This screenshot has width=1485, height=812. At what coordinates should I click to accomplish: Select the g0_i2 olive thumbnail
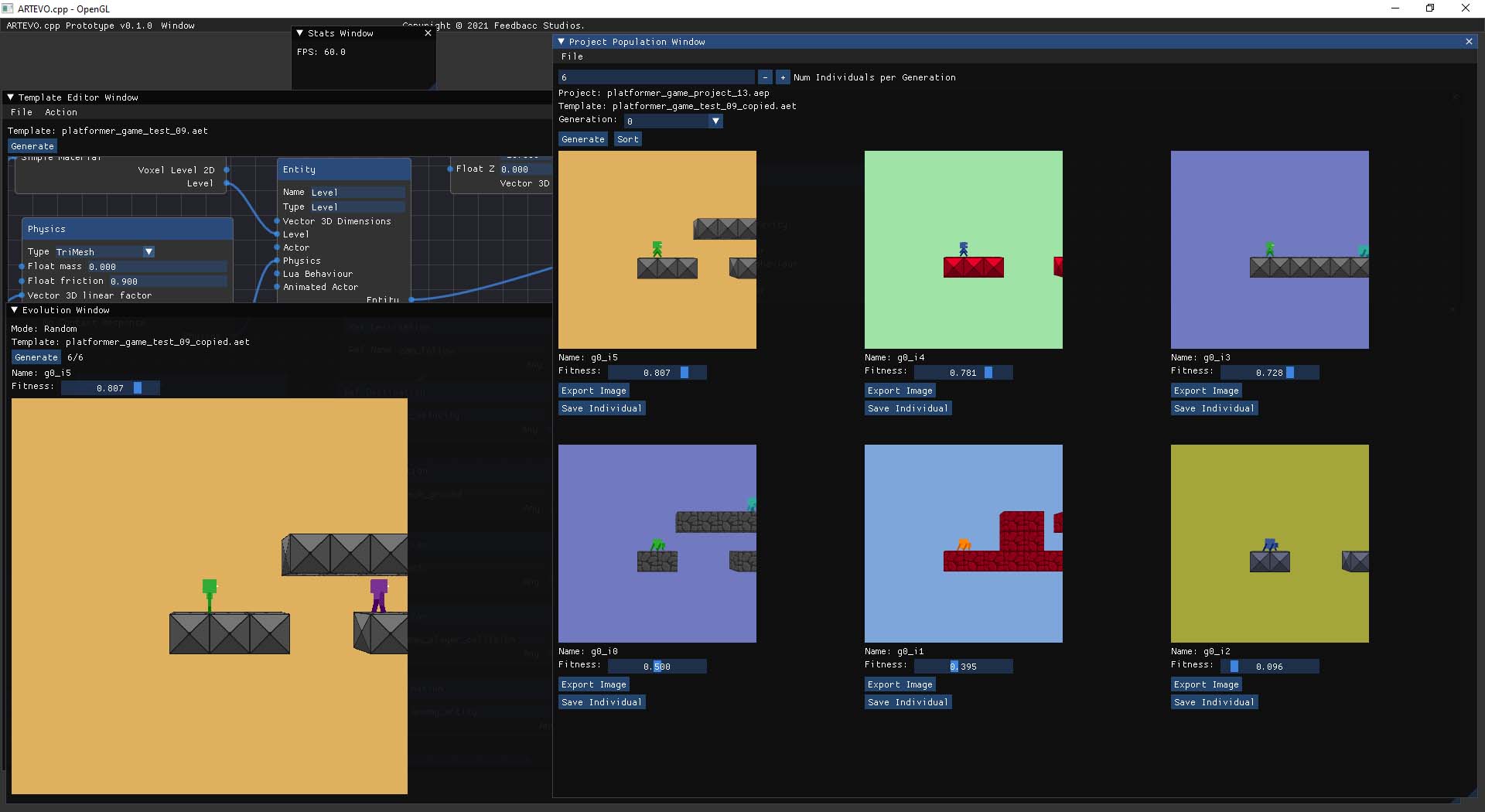coord(1270,544)
